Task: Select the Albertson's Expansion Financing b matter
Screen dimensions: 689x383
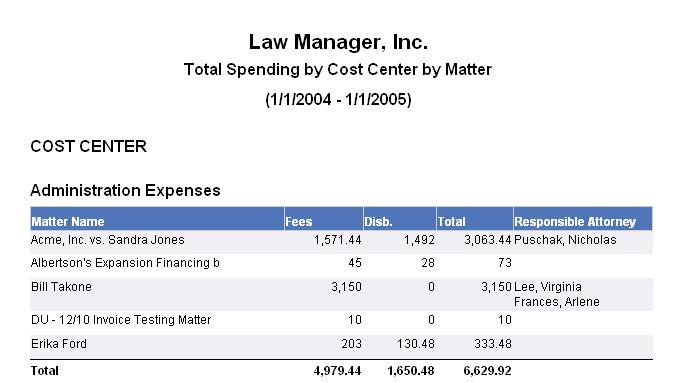Action: click(x=125, y=263)
